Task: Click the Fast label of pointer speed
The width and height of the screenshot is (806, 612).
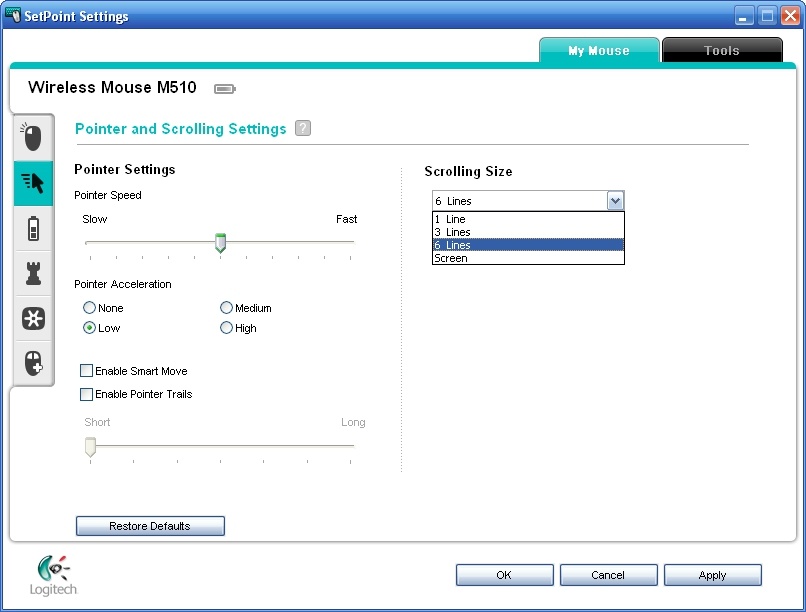Action: point(346,219)
